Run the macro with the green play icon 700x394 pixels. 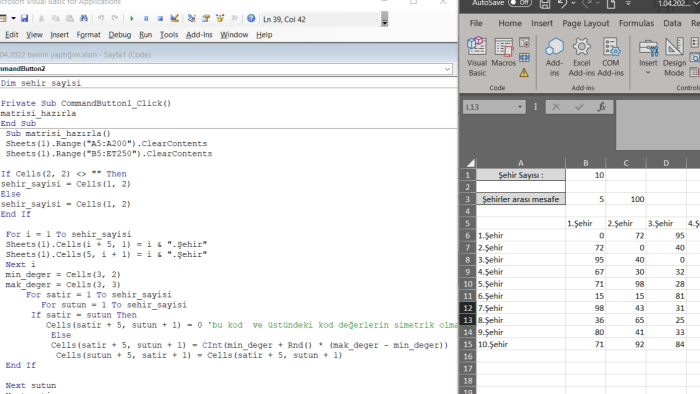click(x=132, y=18)
